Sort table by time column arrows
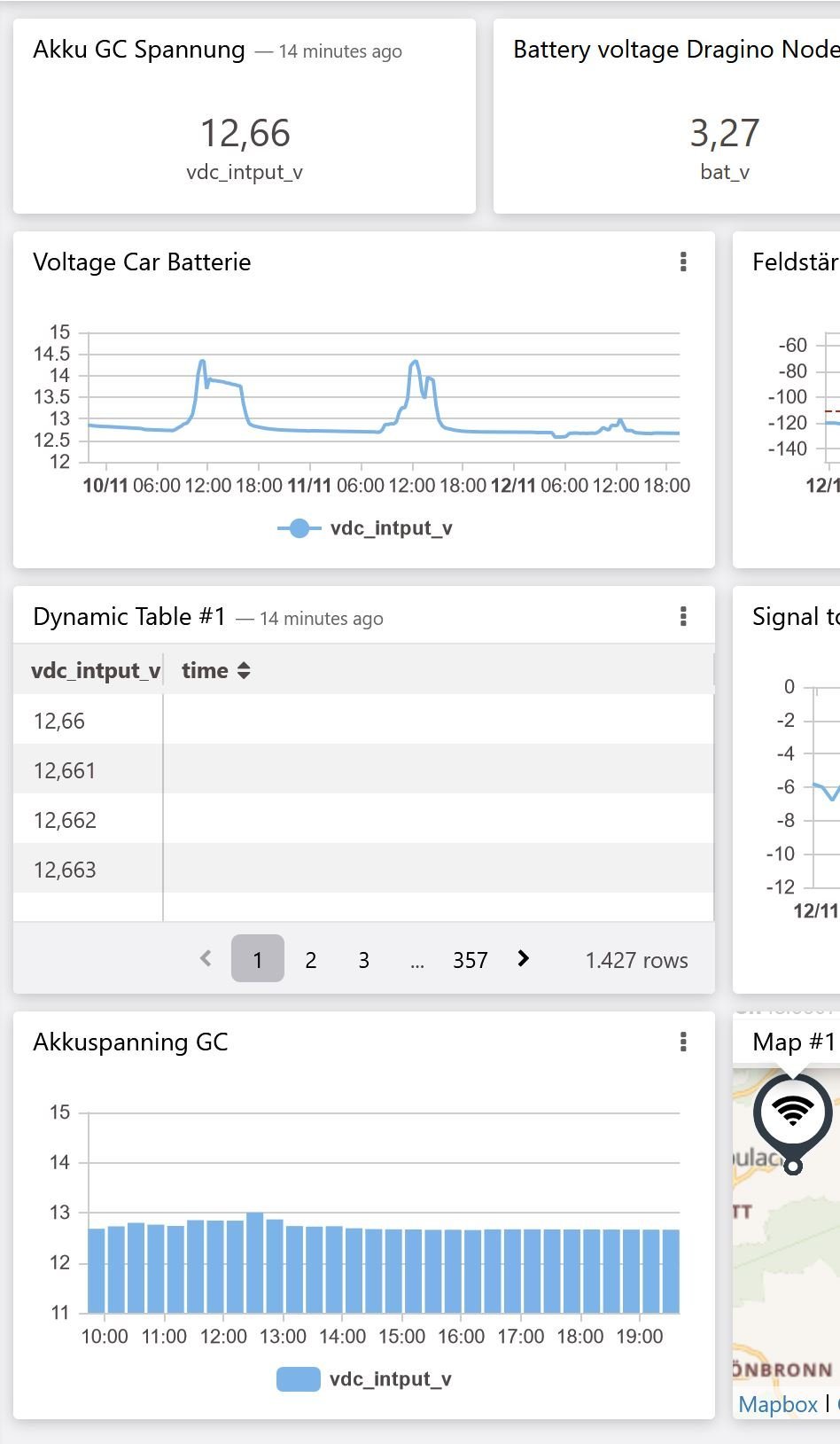 click(x=244, y=671)
